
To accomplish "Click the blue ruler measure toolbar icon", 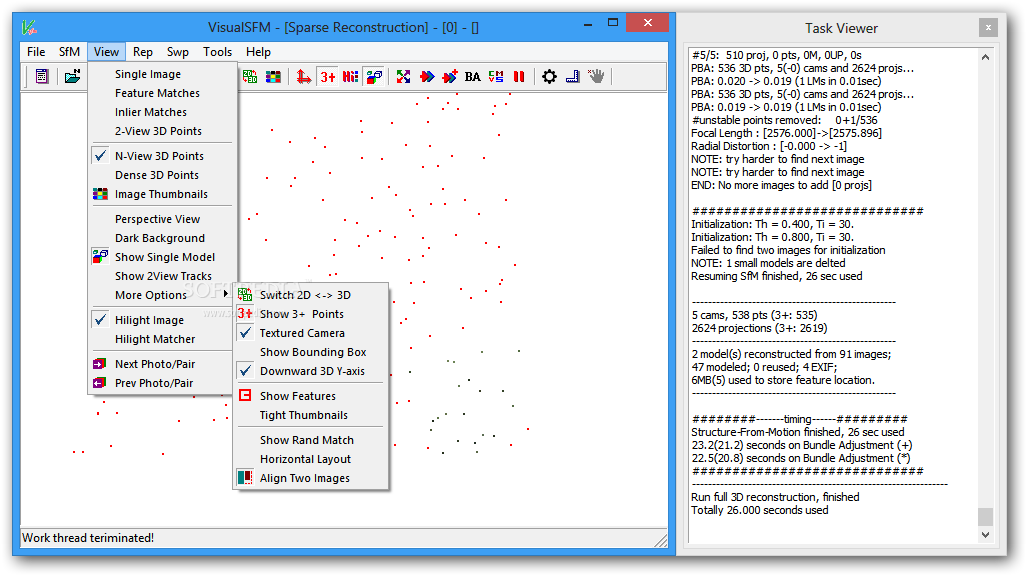I will (x=572, y=77).
